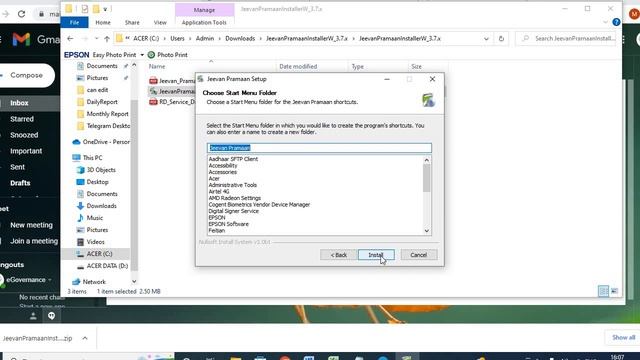The width and height of the screenshot is (640, 360).
Task: Select the Jeevan_Pramaan PDF file
Action: click(172, 81)
